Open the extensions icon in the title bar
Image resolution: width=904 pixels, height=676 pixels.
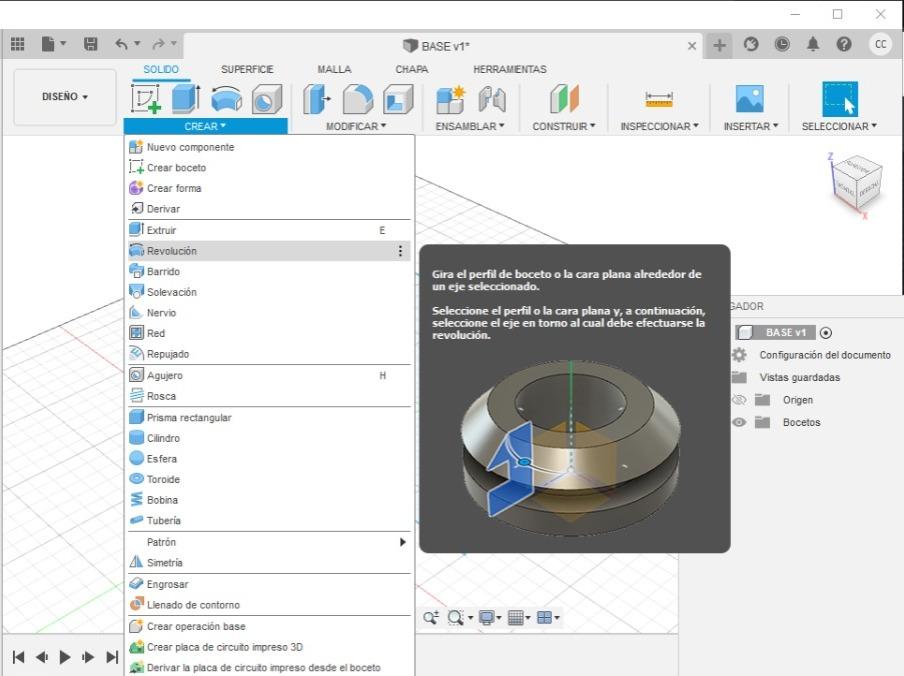pos(751,44)
